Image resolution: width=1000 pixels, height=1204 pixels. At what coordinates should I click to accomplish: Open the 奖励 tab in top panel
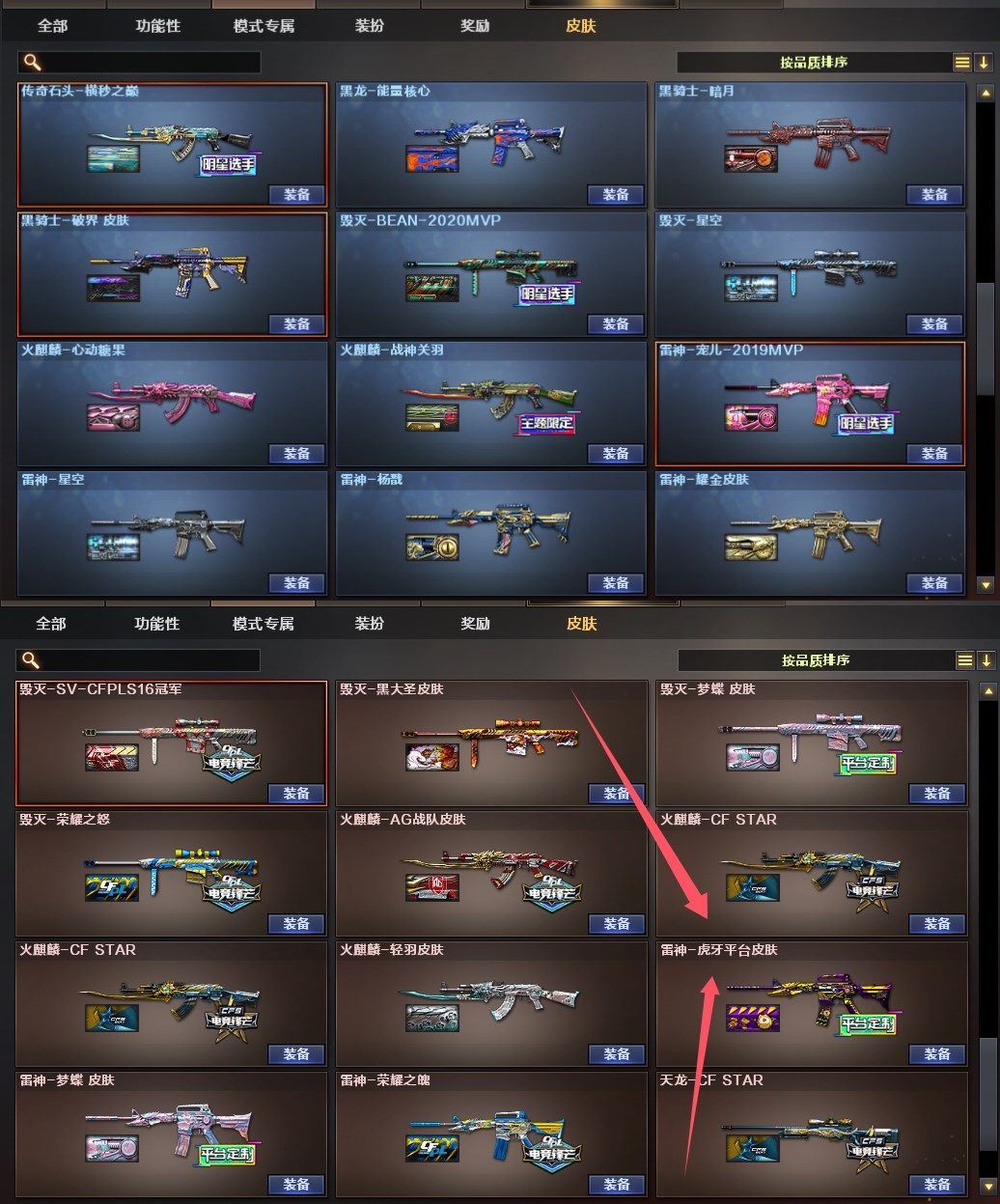tap(475, 26)
